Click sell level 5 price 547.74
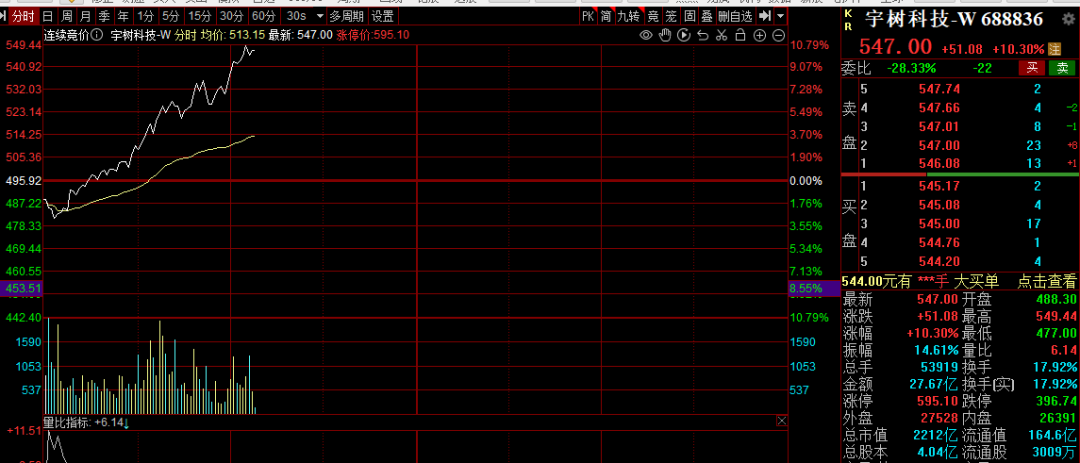Image resolution: width=1080 pixels, height=463 pixels. point(939,89)
